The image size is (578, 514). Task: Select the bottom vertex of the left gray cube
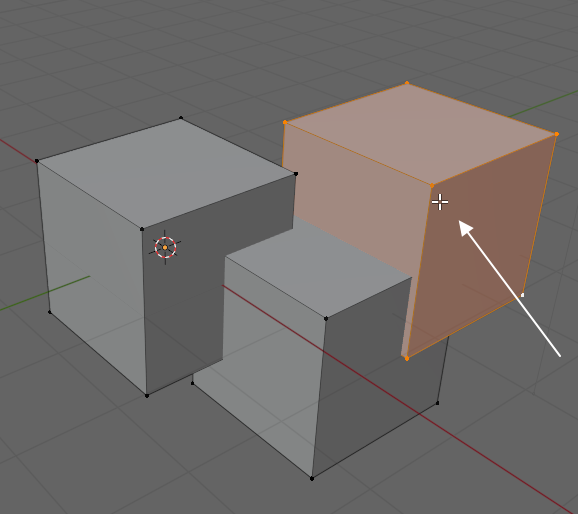pyautogui.click(x=147, y=396)
